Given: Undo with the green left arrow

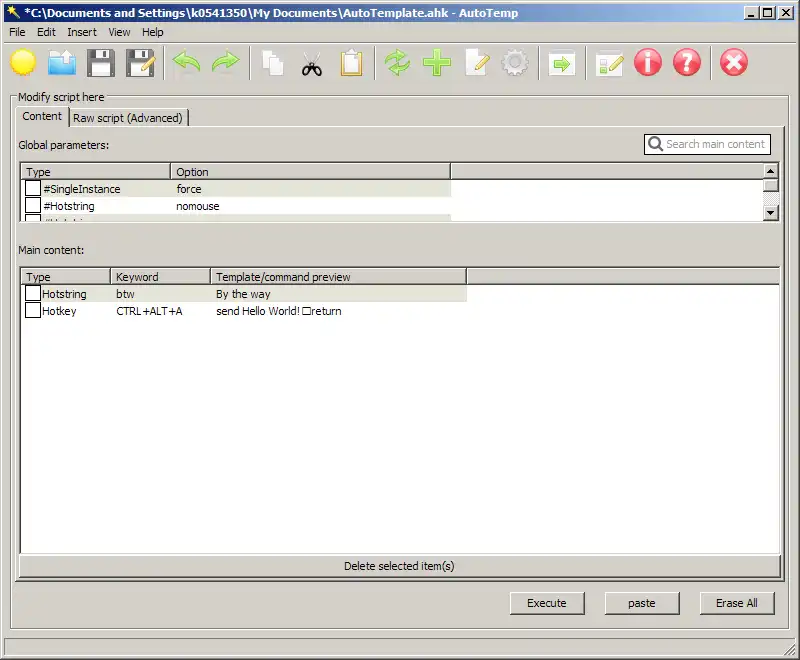Looking at the screenshot, I should pyautogui.click(x=186, y=63).
